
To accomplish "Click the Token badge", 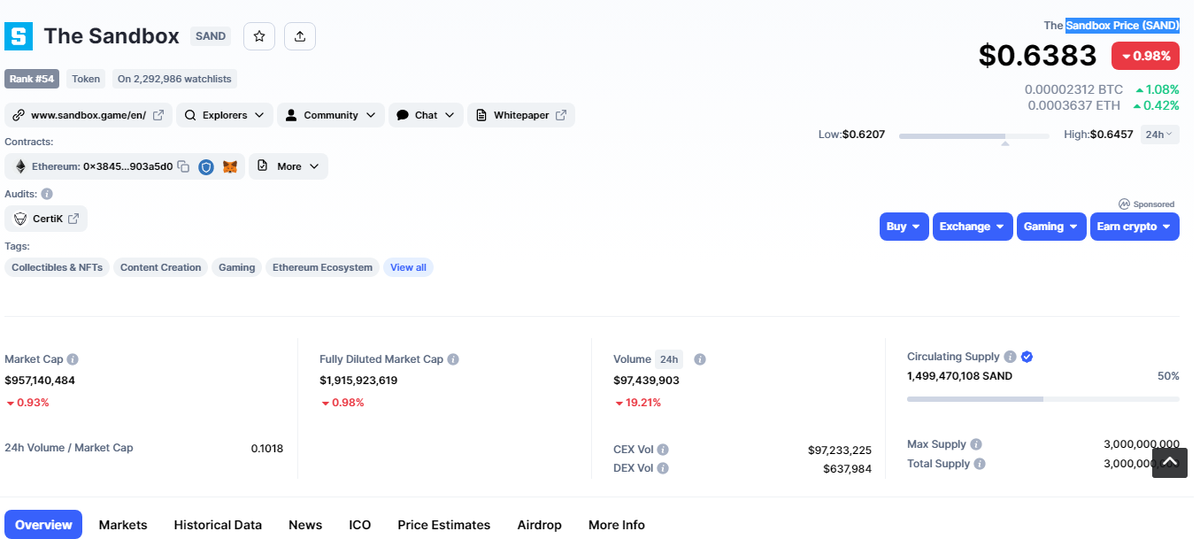I will pyautogui.click(x=86, y=78).
